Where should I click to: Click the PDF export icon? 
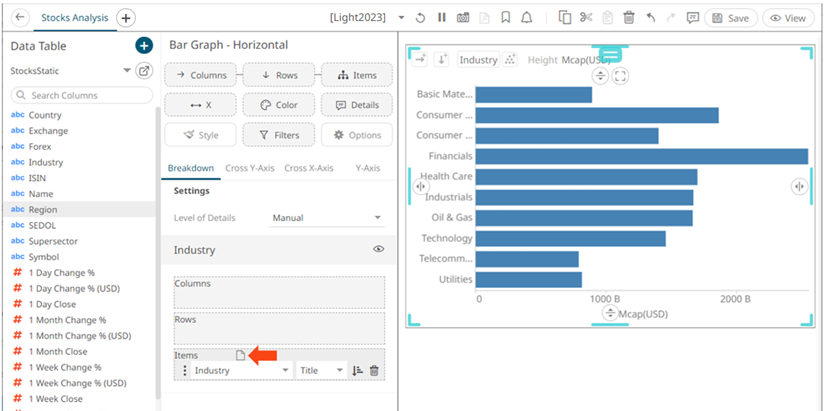click(x=484, y=18)
